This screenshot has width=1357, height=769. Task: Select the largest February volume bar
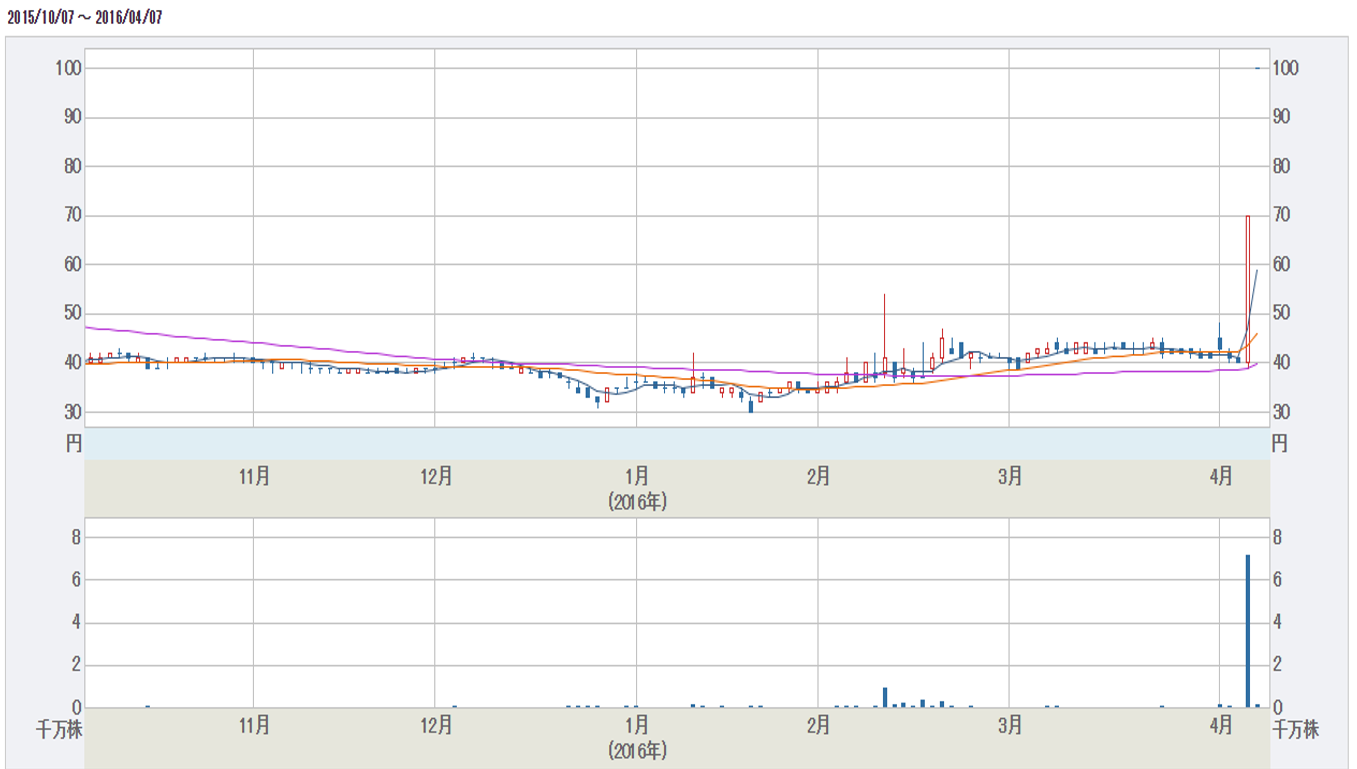(885, 697)
